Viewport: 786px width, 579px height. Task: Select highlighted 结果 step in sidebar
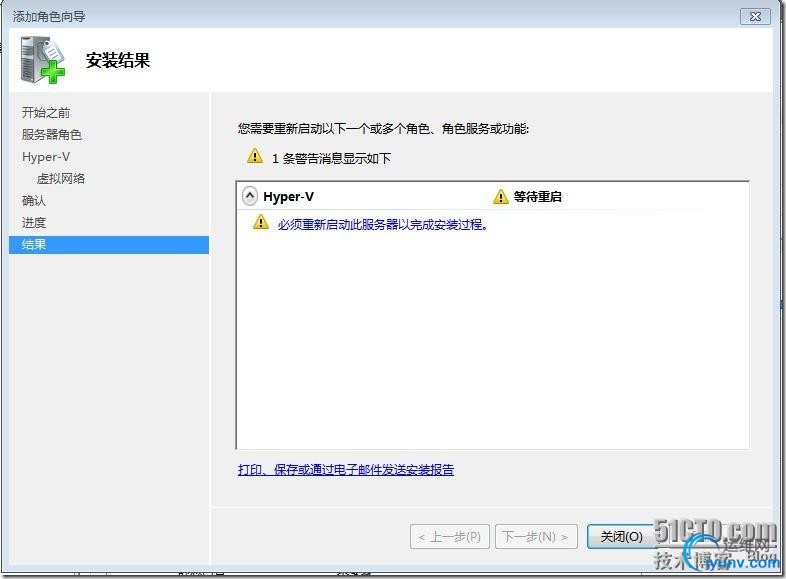(109, 245)
